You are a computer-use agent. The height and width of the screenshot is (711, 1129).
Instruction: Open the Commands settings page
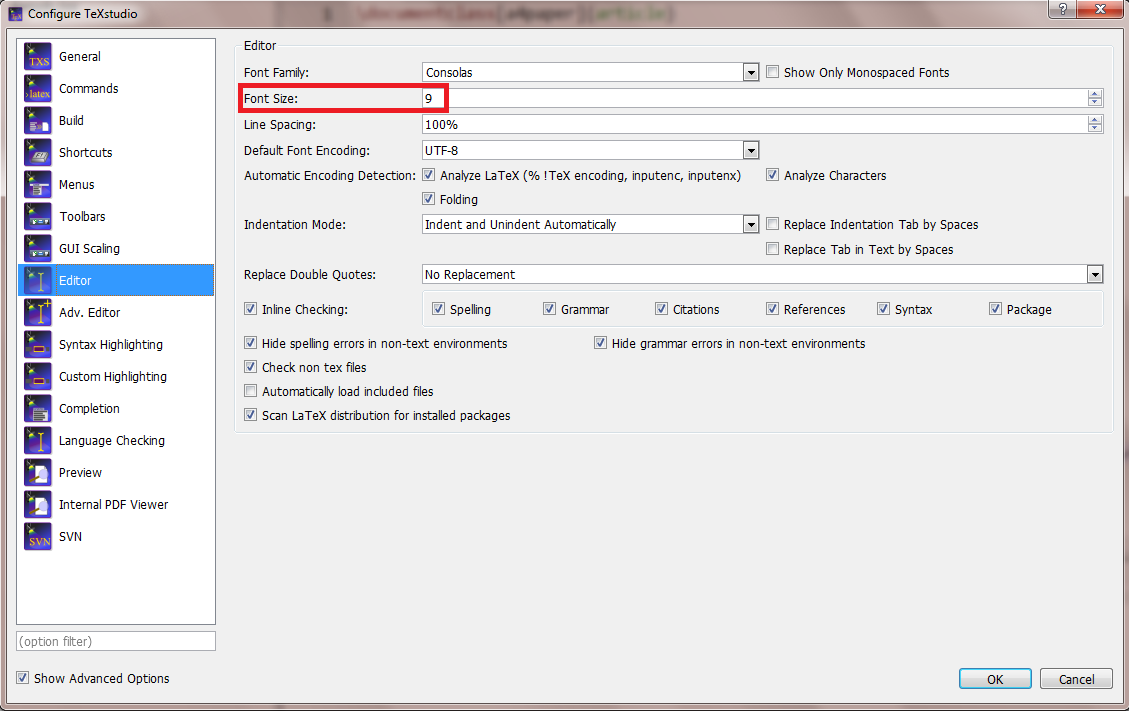pos(116,89)
